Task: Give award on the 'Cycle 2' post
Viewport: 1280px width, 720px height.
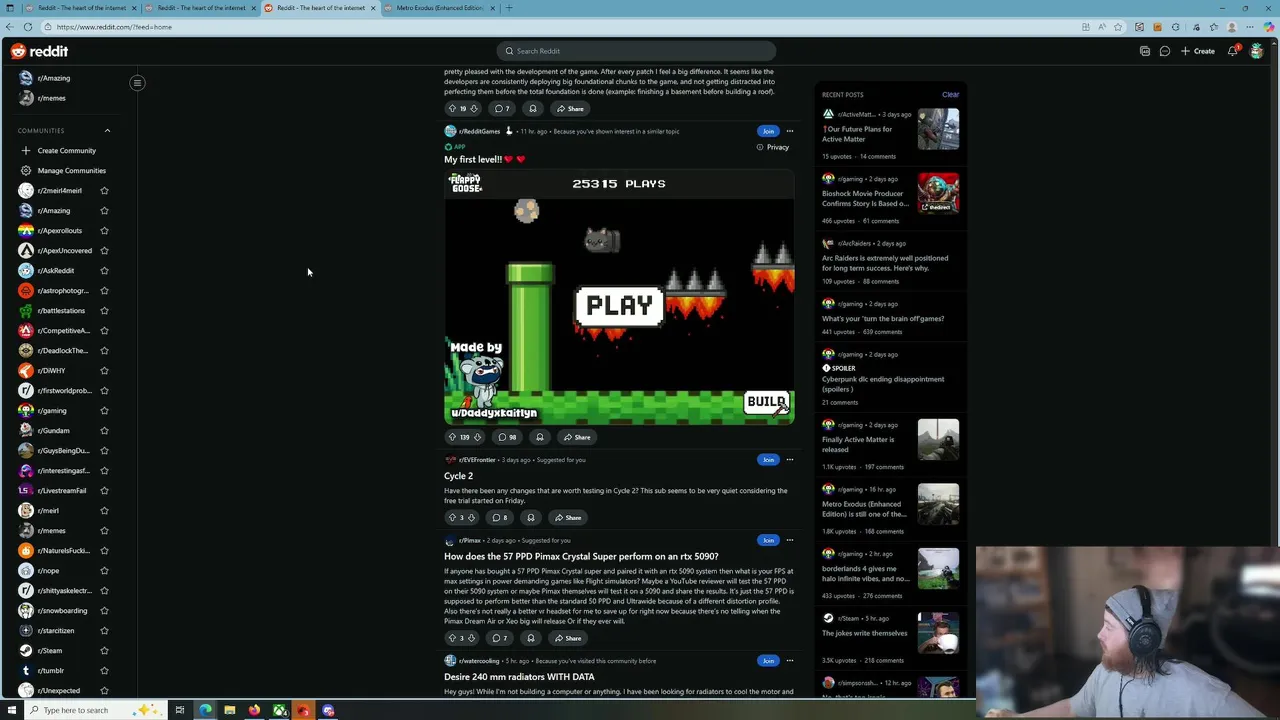Action: 531,518
